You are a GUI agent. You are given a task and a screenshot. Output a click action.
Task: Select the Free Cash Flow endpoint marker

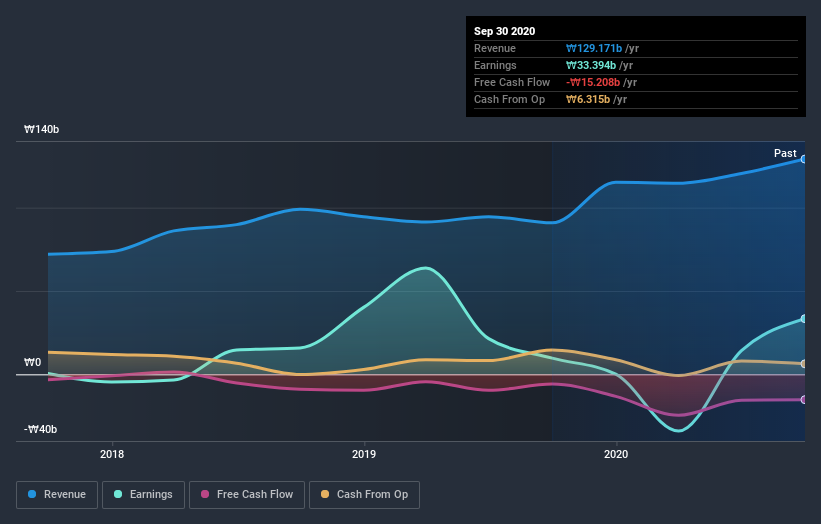pos(804,400)
